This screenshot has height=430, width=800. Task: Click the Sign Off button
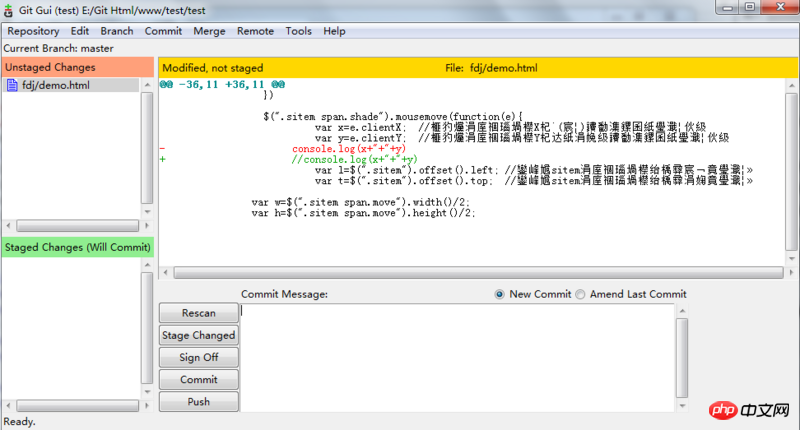[198, 357]
